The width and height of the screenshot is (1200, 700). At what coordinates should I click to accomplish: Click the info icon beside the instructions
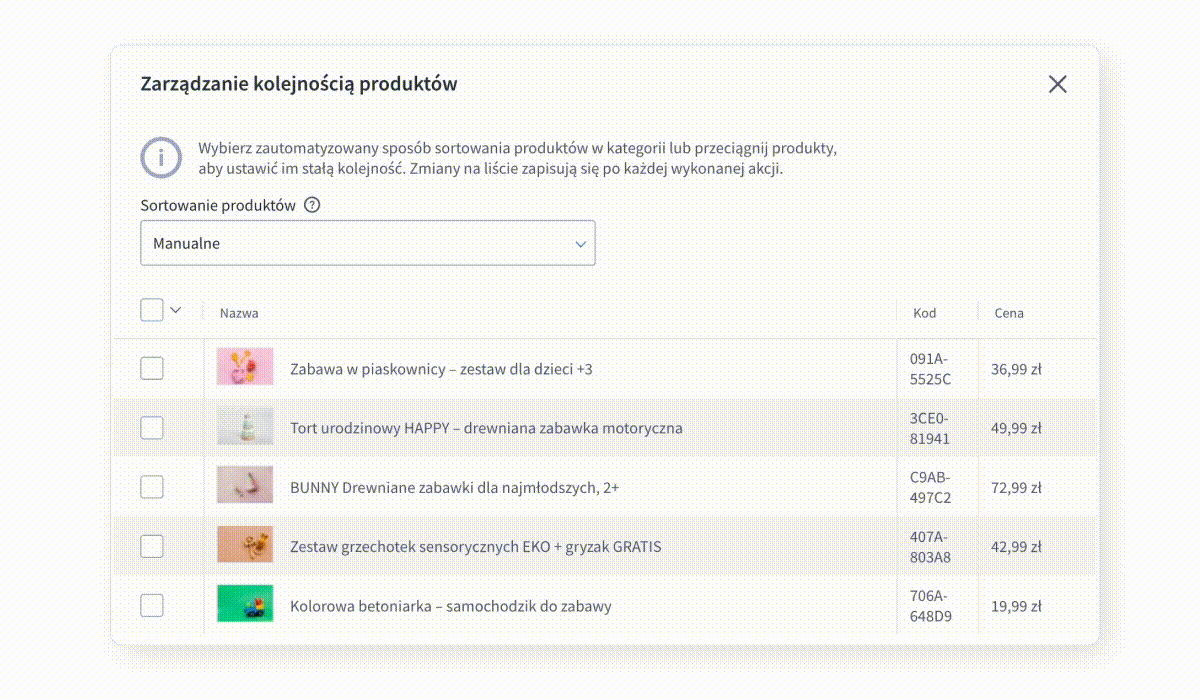tap(161, 158)
